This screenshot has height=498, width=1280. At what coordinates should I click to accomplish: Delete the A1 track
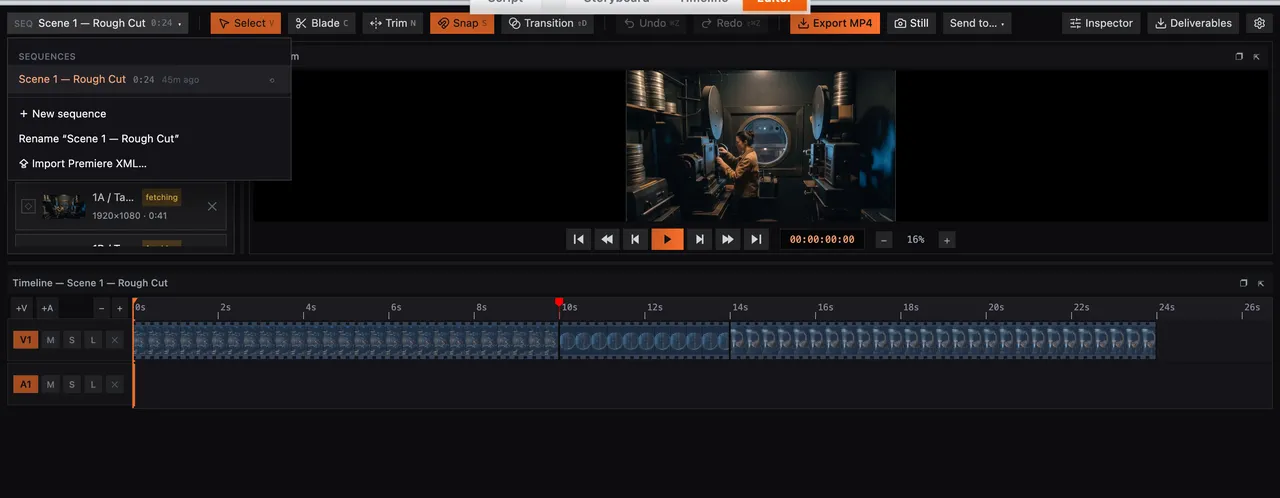tap(114, 384)
